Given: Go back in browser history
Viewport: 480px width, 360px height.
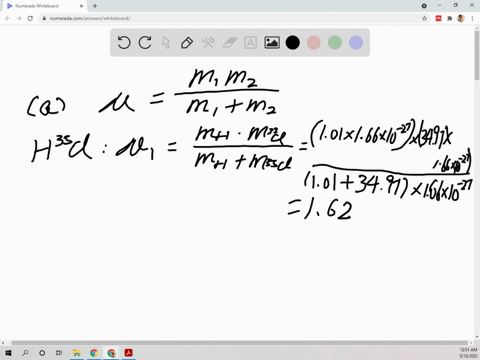Looking at the screenshot, I should pos(8,18).
